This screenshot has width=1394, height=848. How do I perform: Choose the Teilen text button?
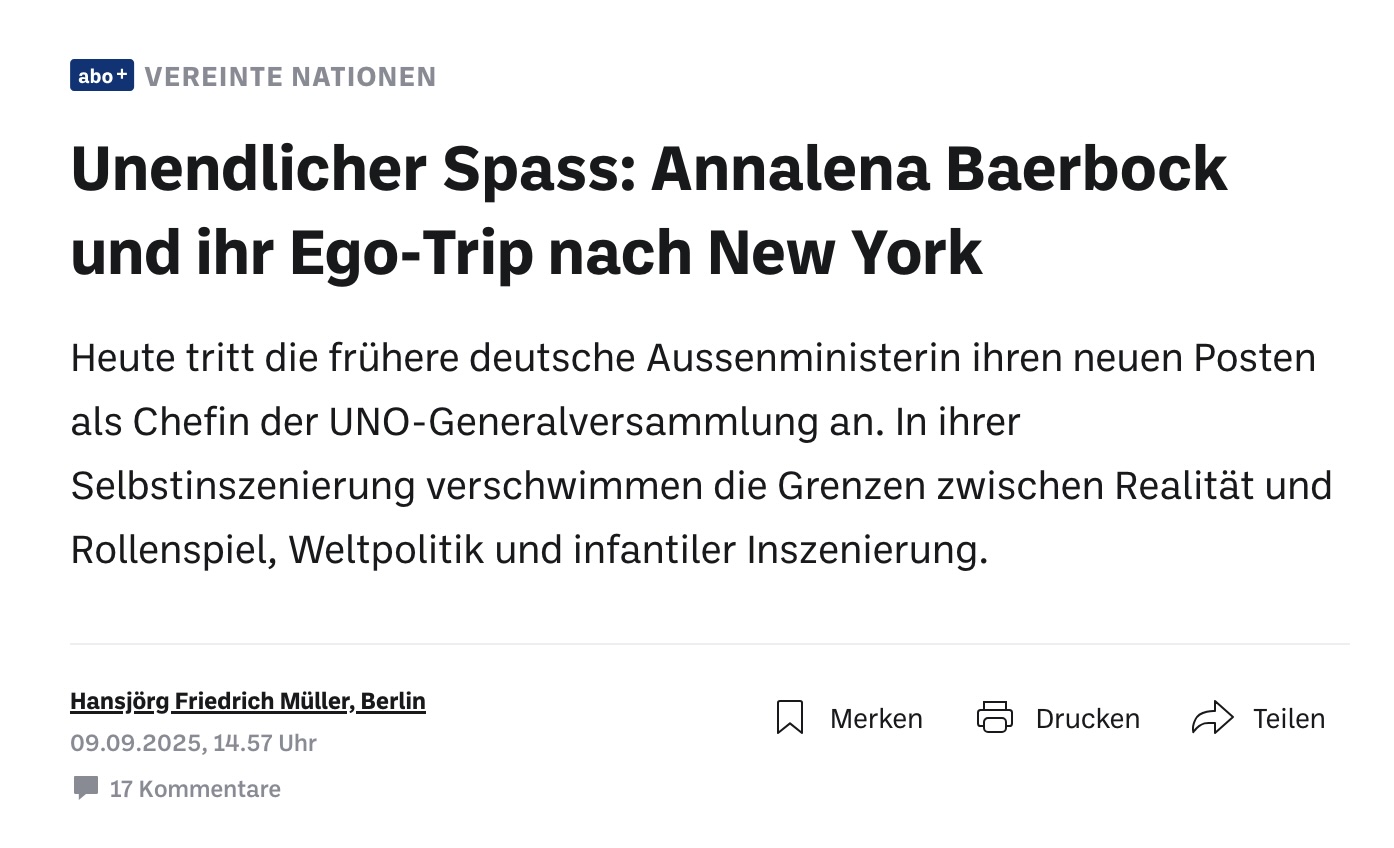pos(1289,719)
